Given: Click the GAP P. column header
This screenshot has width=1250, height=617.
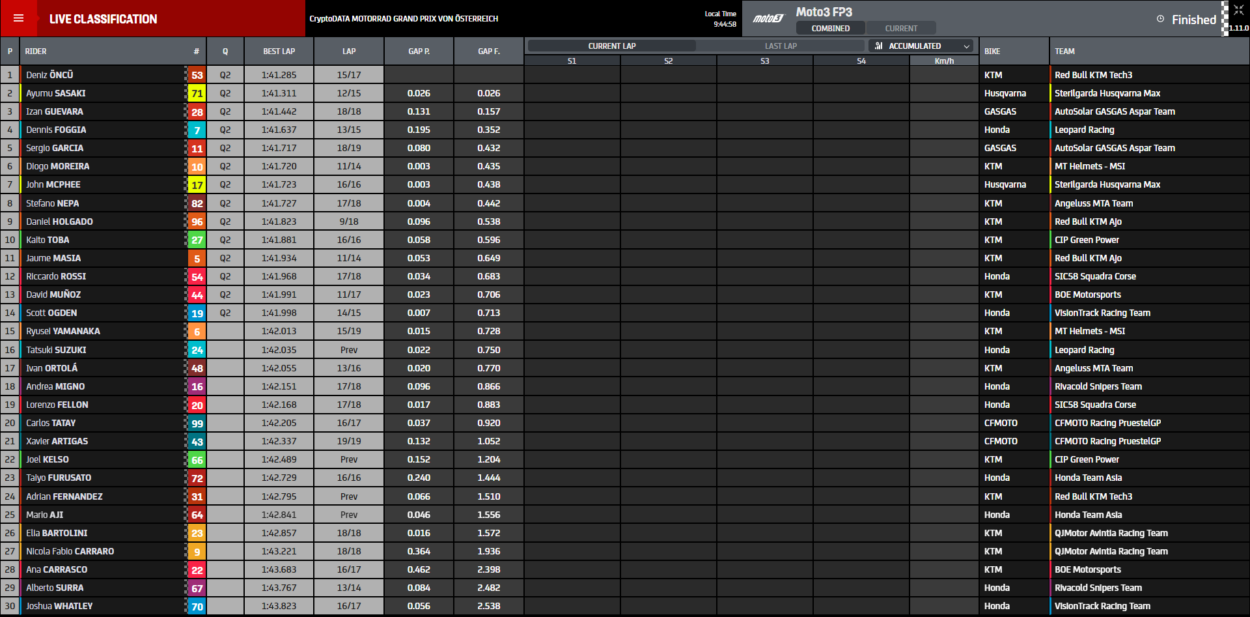Looking at the screenshot, I should [x=419, y=50].
